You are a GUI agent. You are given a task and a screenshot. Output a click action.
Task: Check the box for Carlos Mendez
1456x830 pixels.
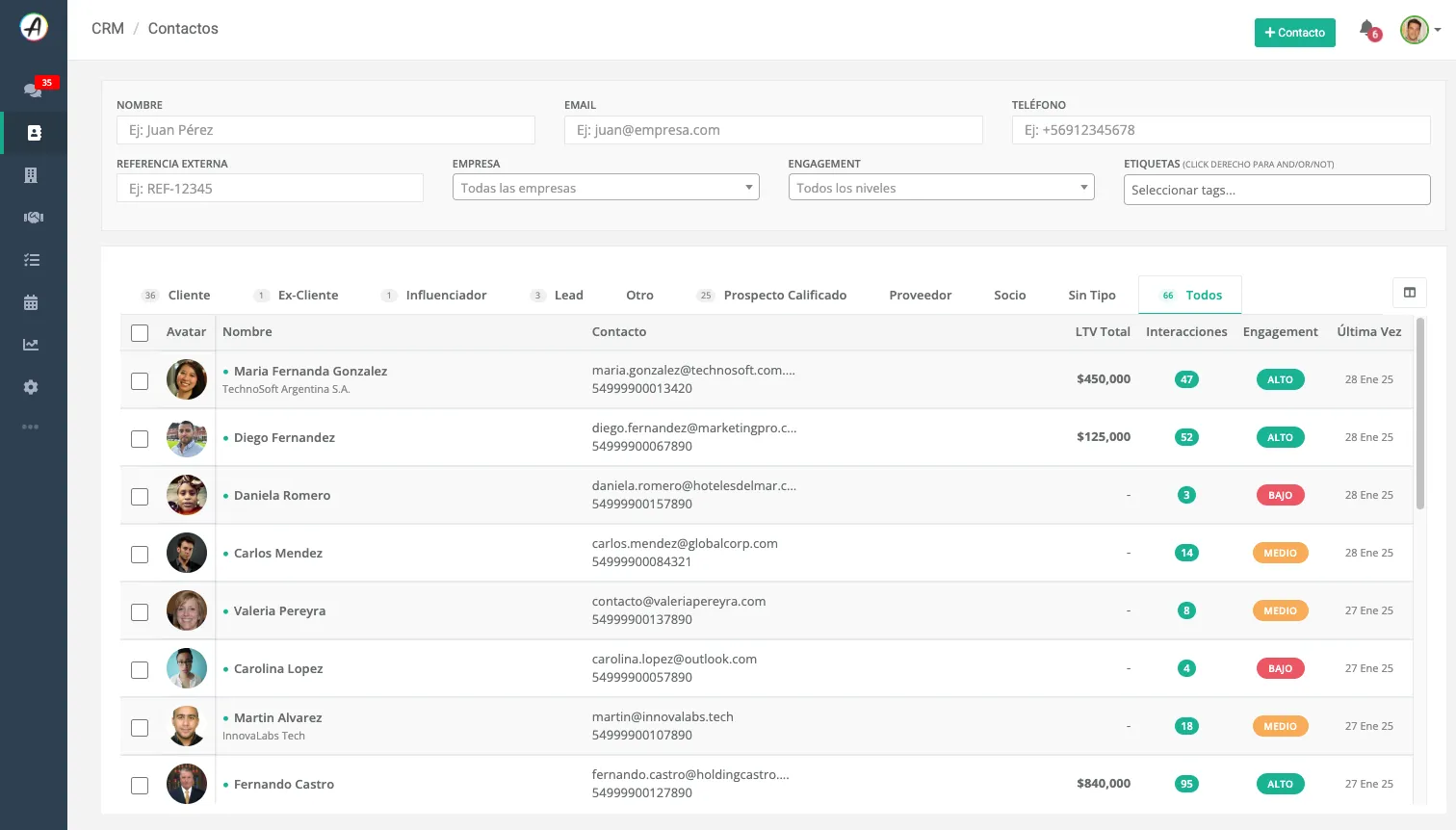140,554
